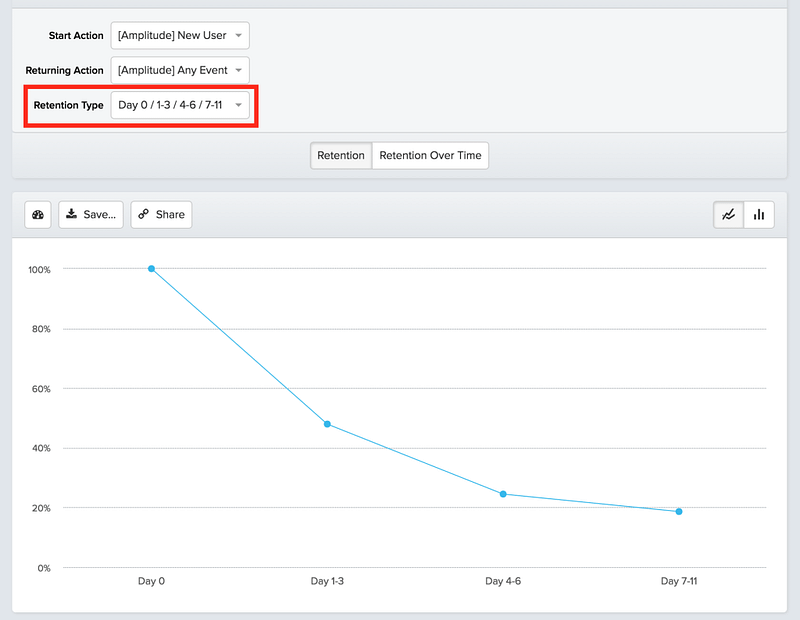The width and height of the screenshot is (800, 620).
Task: Click the dashboard gauge icon button
Action: tap(38, 214)
